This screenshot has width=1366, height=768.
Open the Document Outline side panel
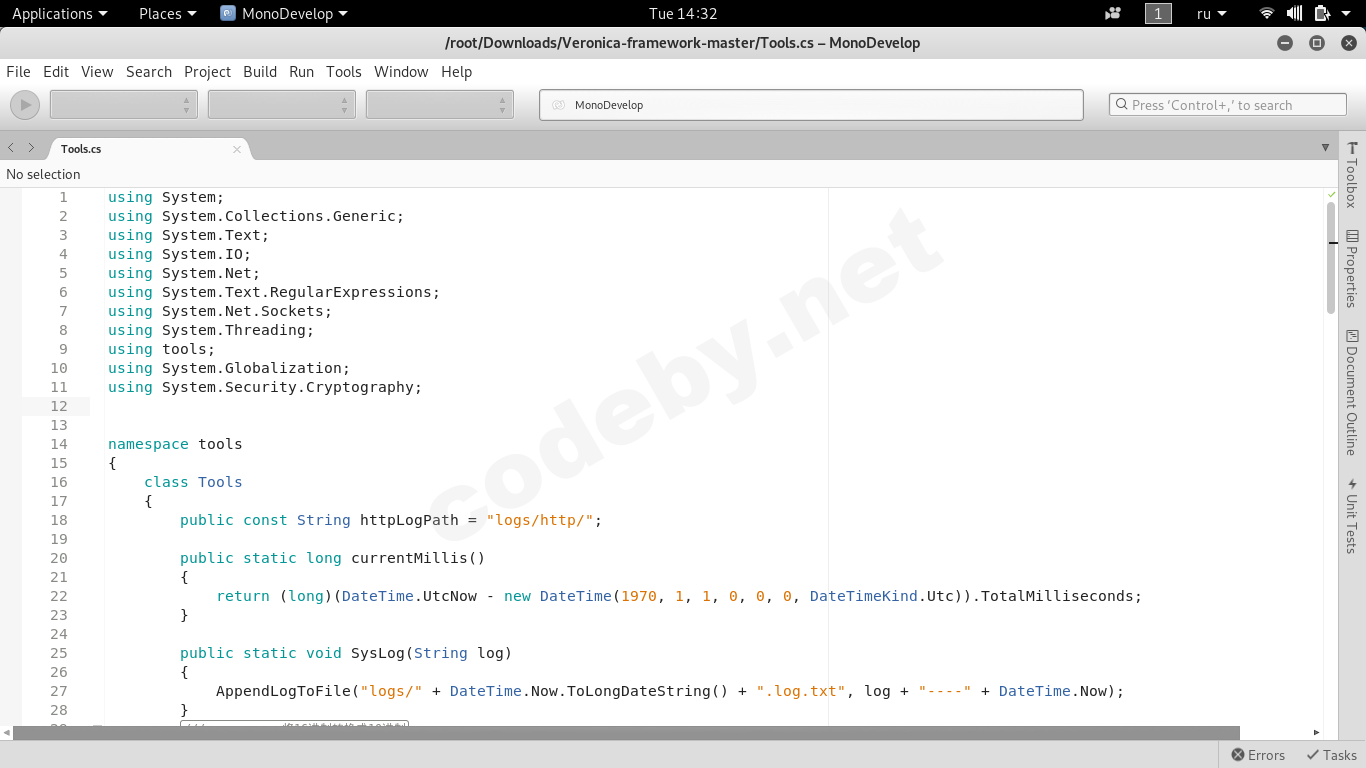(1352, 391)
